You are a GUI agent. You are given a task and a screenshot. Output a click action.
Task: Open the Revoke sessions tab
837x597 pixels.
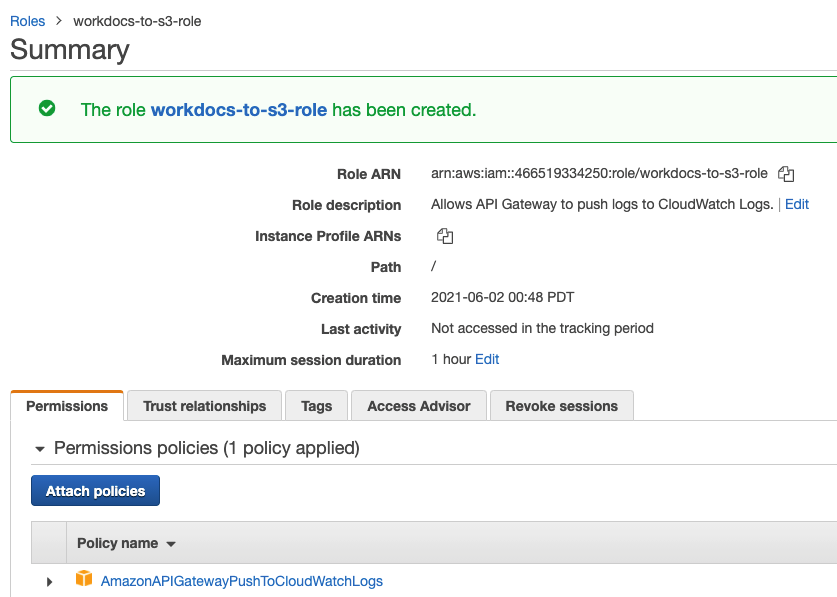(561, 406)
